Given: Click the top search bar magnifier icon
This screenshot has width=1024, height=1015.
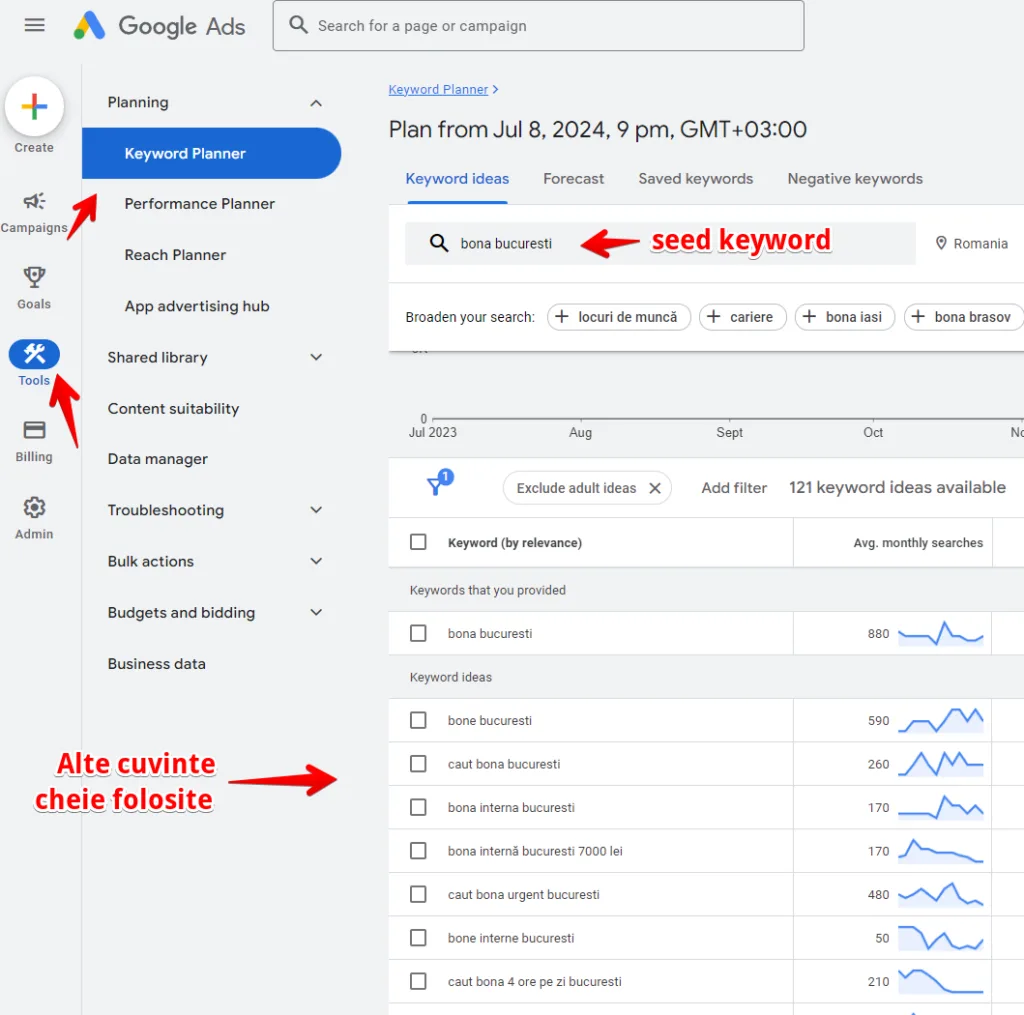Looking at the screenshot, I should point(298,25).
